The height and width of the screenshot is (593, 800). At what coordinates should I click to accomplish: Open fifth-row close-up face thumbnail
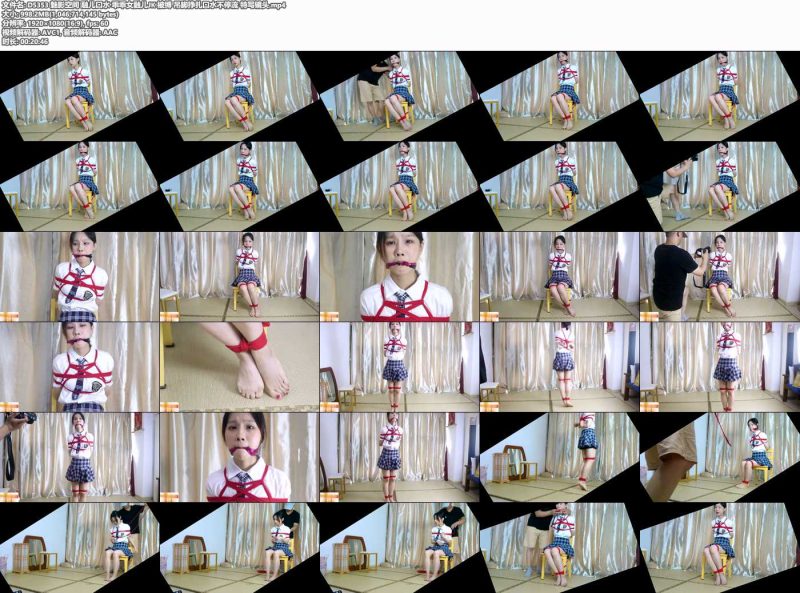tap(240, 457)
